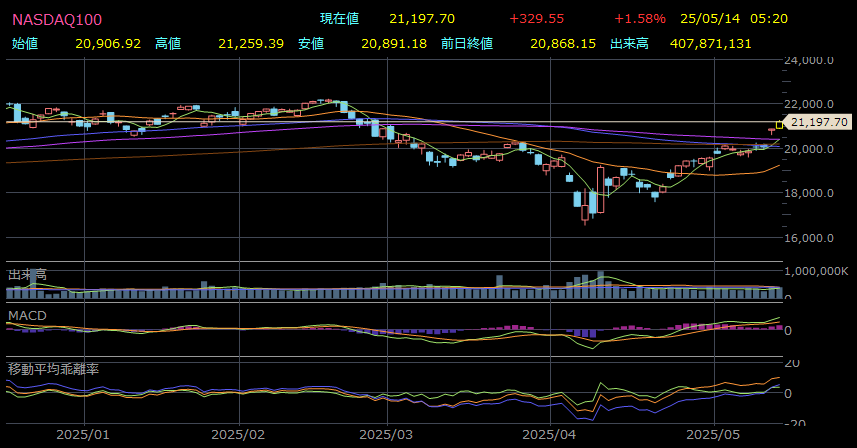Viewport: 857px width, 448px height.
Task: Click the 出来高 label in the header
Action: [629, 44]
